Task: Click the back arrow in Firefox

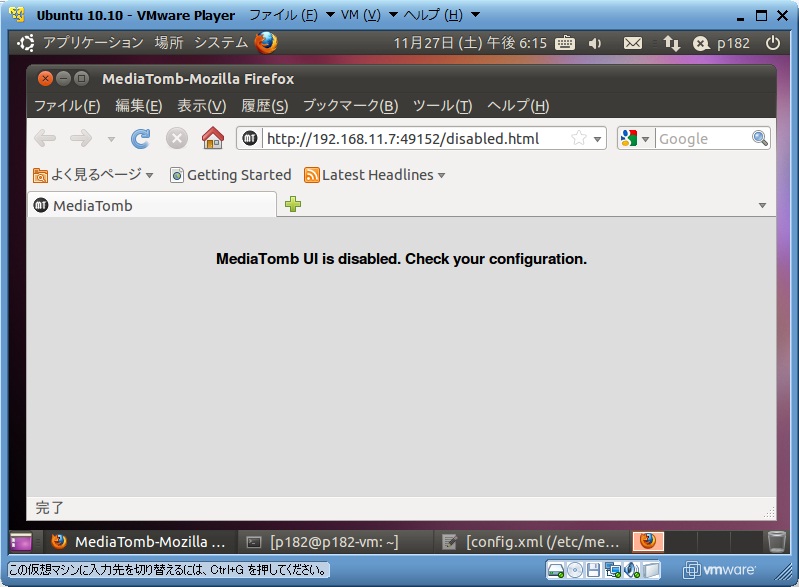Action: point(45,138)
